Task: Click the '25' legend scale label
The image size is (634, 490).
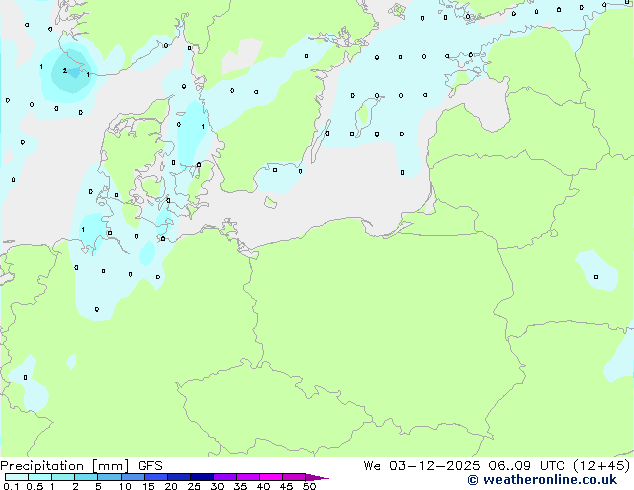Action: (x=194, y=486)
